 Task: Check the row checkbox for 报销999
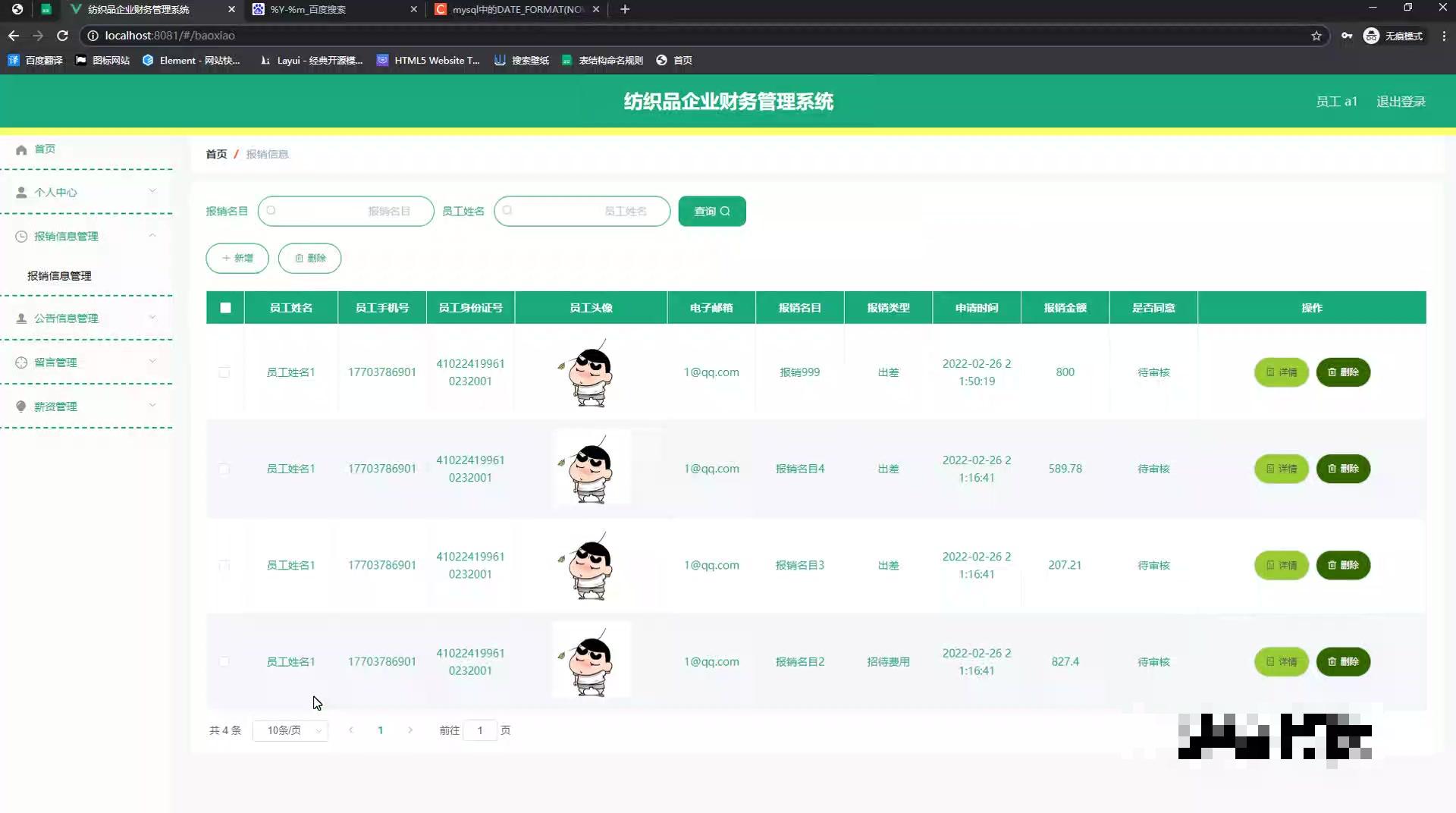pos(224,372)
